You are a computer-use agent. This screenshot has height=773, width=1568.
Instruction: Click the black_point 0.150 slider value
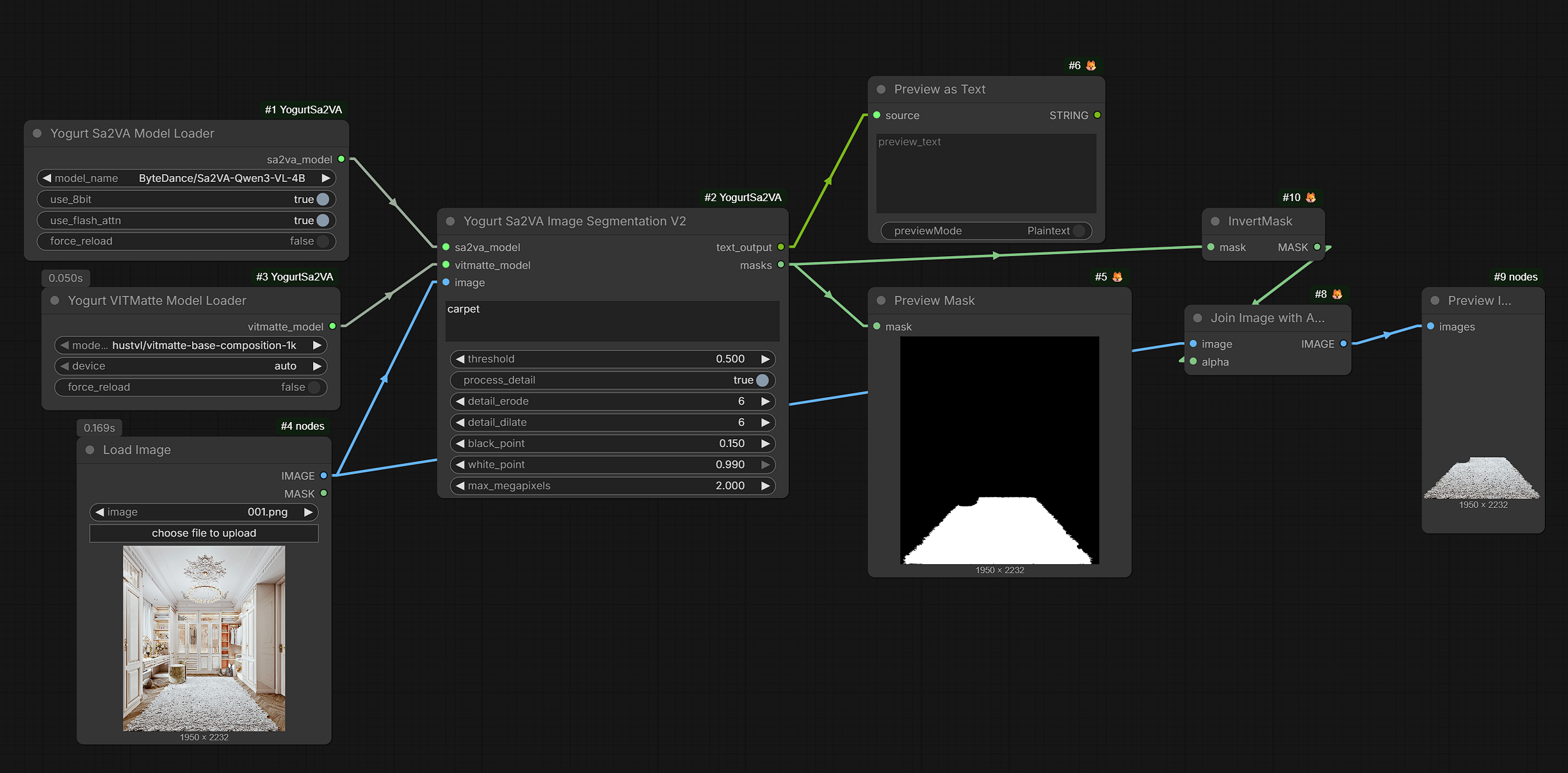[x=731, y=443]
